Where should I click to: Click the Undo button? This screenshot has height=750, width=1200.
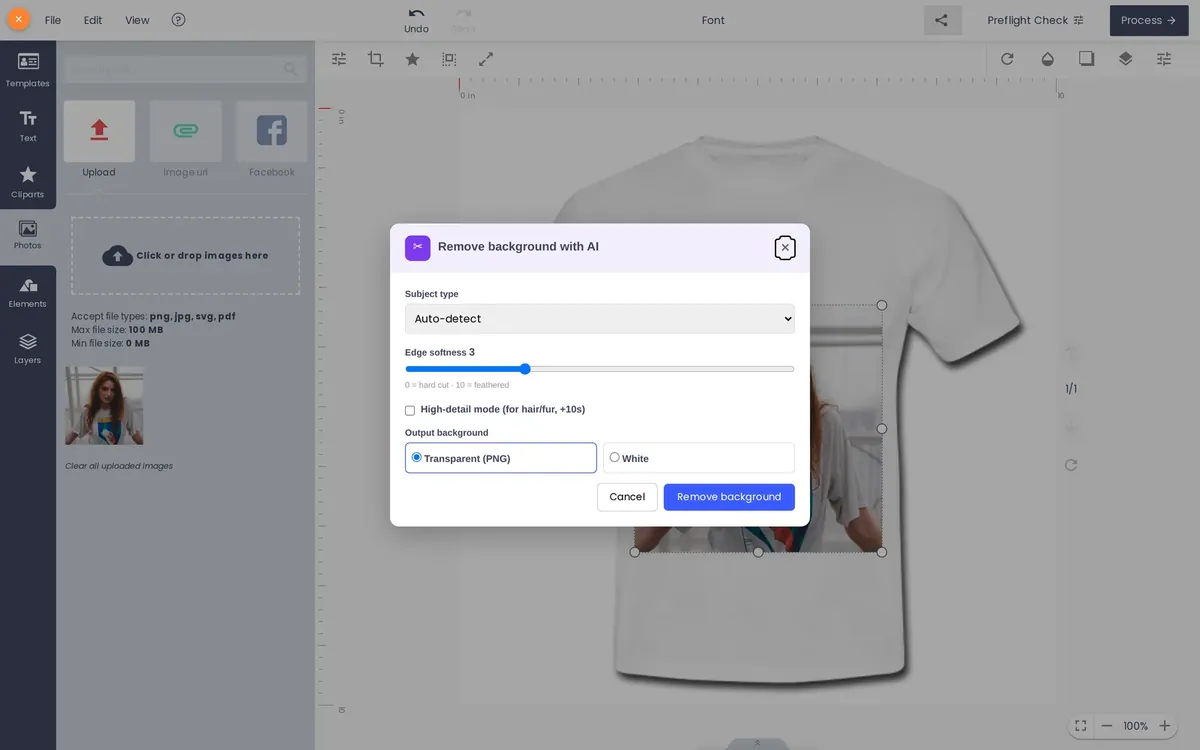(x=416, y=20)
